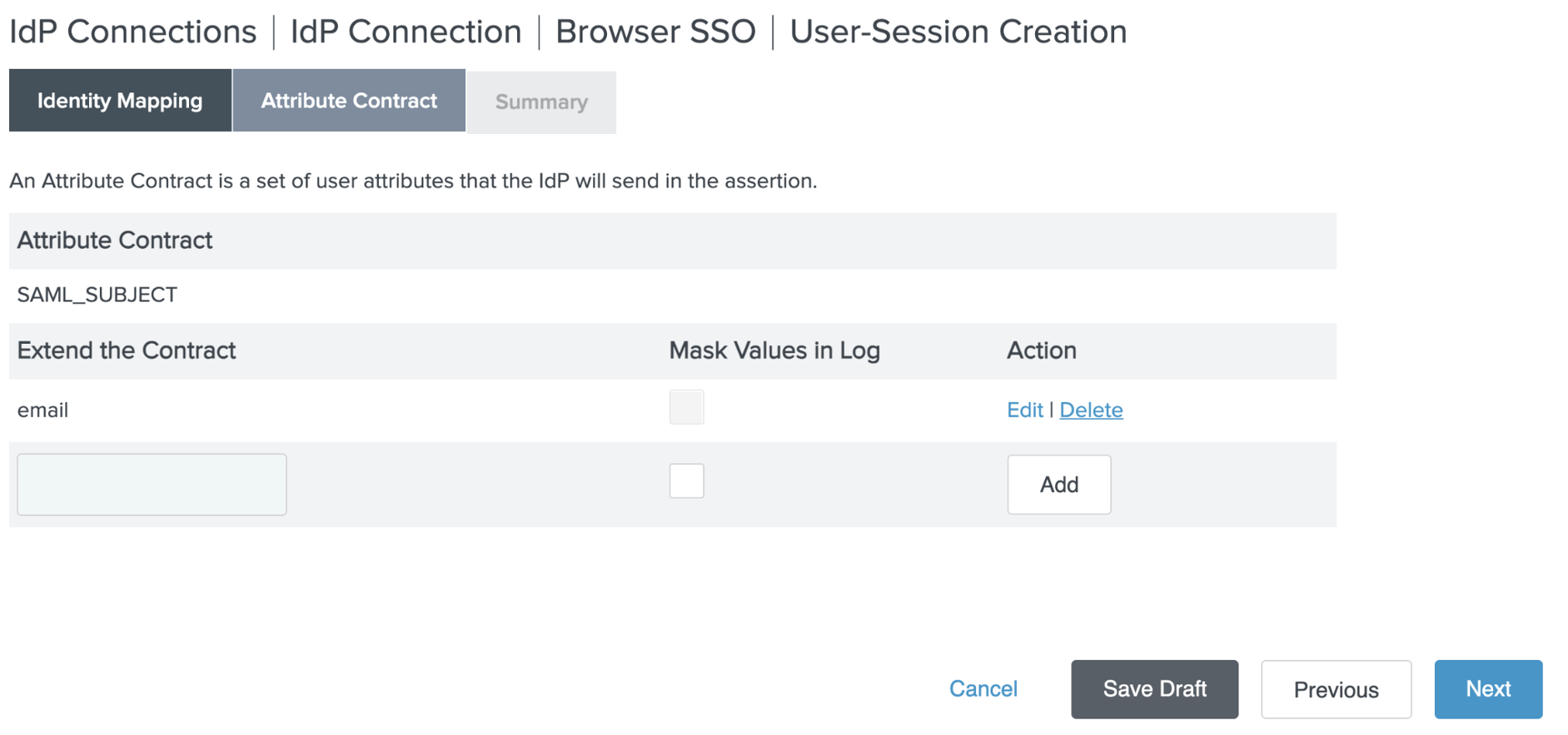Enable Mask Values checkbox for new attribute
This screenshot has width=1568, height=735.
pos(686,481)
